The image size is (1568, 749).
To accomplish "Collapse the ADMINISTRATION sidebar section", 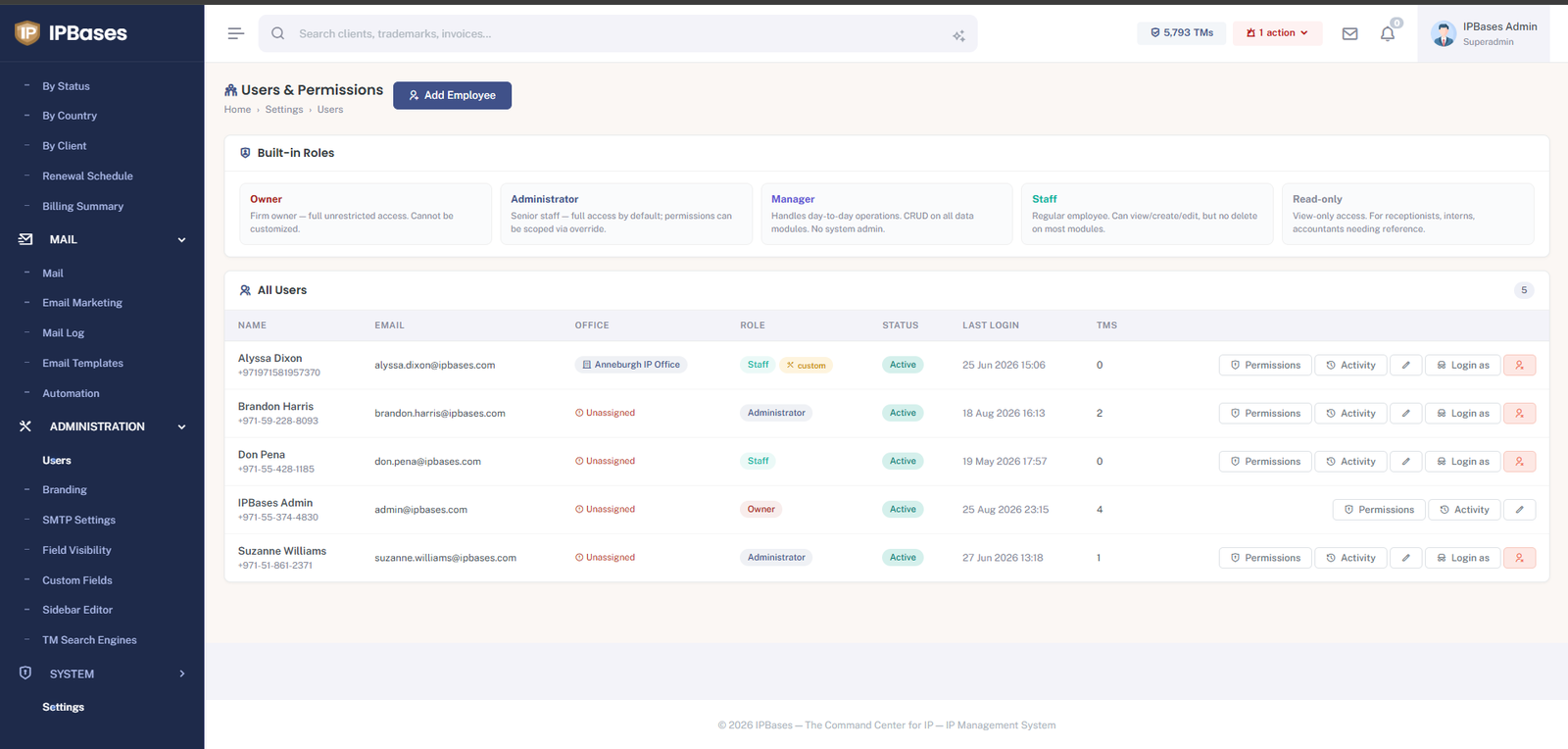I will coord(181,426).
